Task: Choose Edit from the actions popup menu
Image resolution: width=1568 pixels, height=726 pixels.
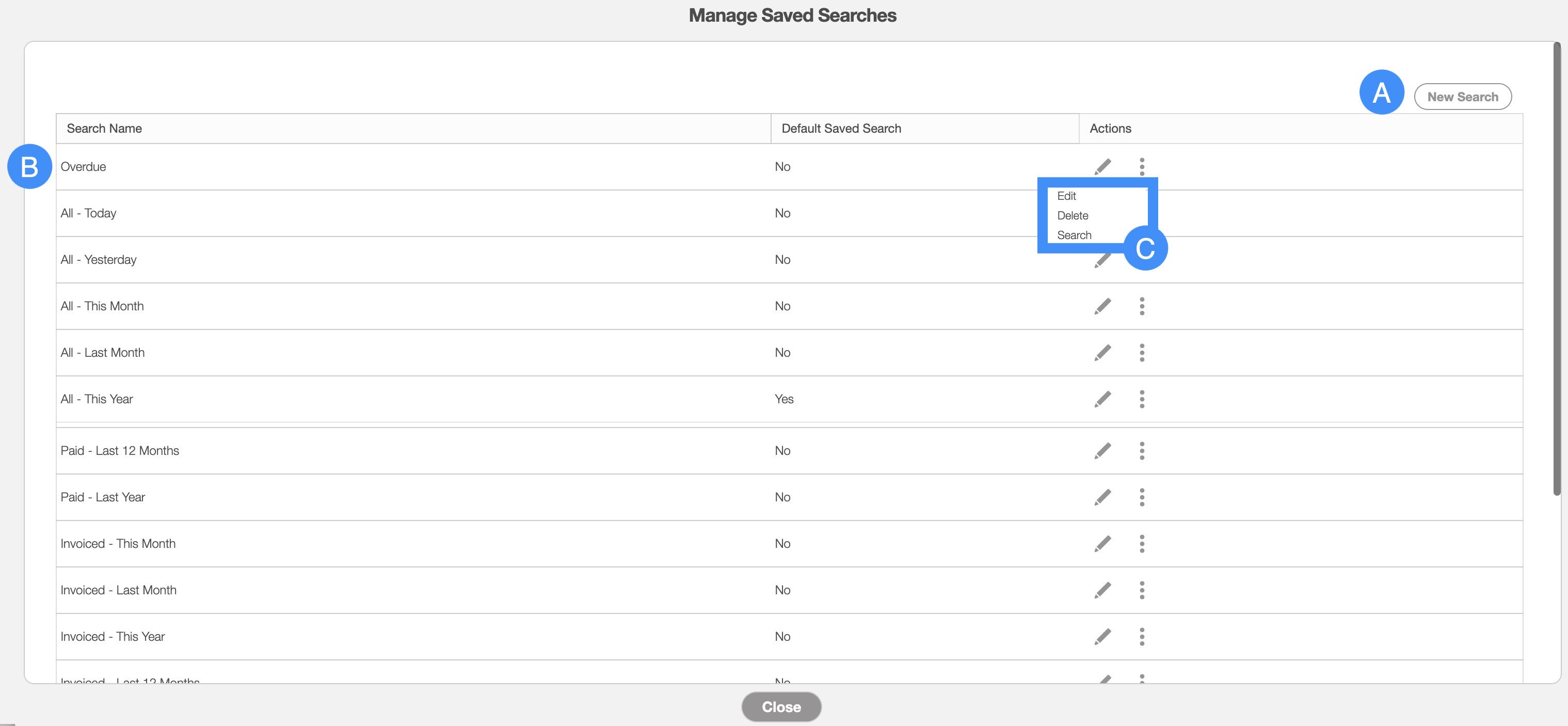Action: (x=1066, y=196)
